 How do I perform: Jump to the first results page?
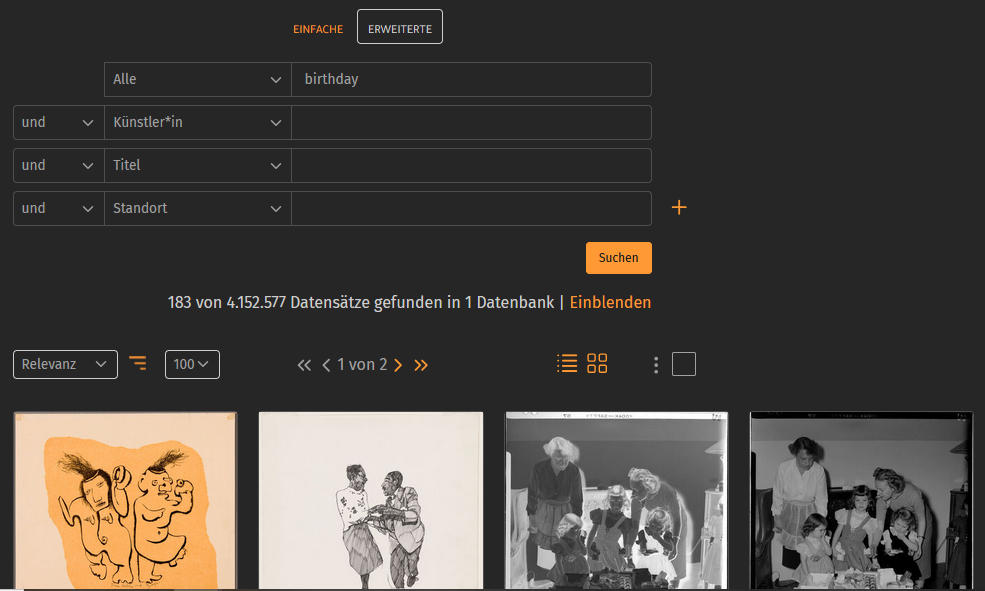pos(304,365)
